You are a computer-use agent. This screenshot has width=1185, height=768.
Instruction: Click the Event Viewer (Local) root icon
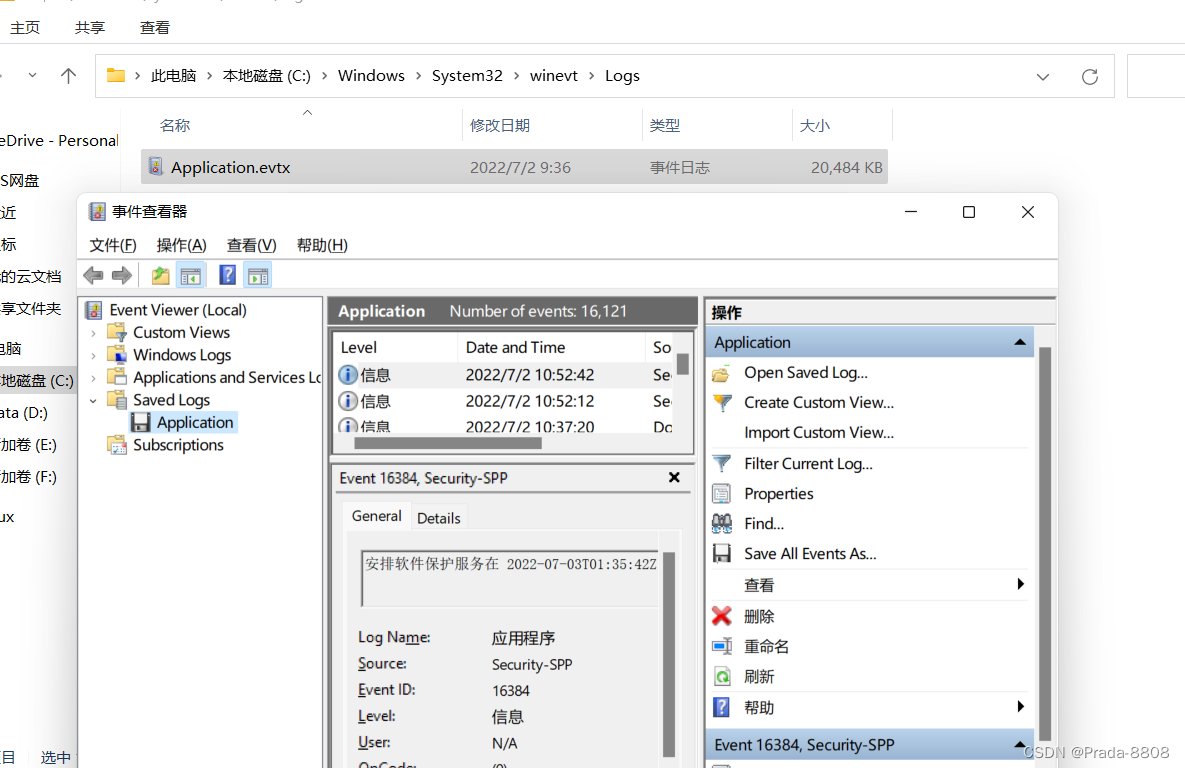94,310
